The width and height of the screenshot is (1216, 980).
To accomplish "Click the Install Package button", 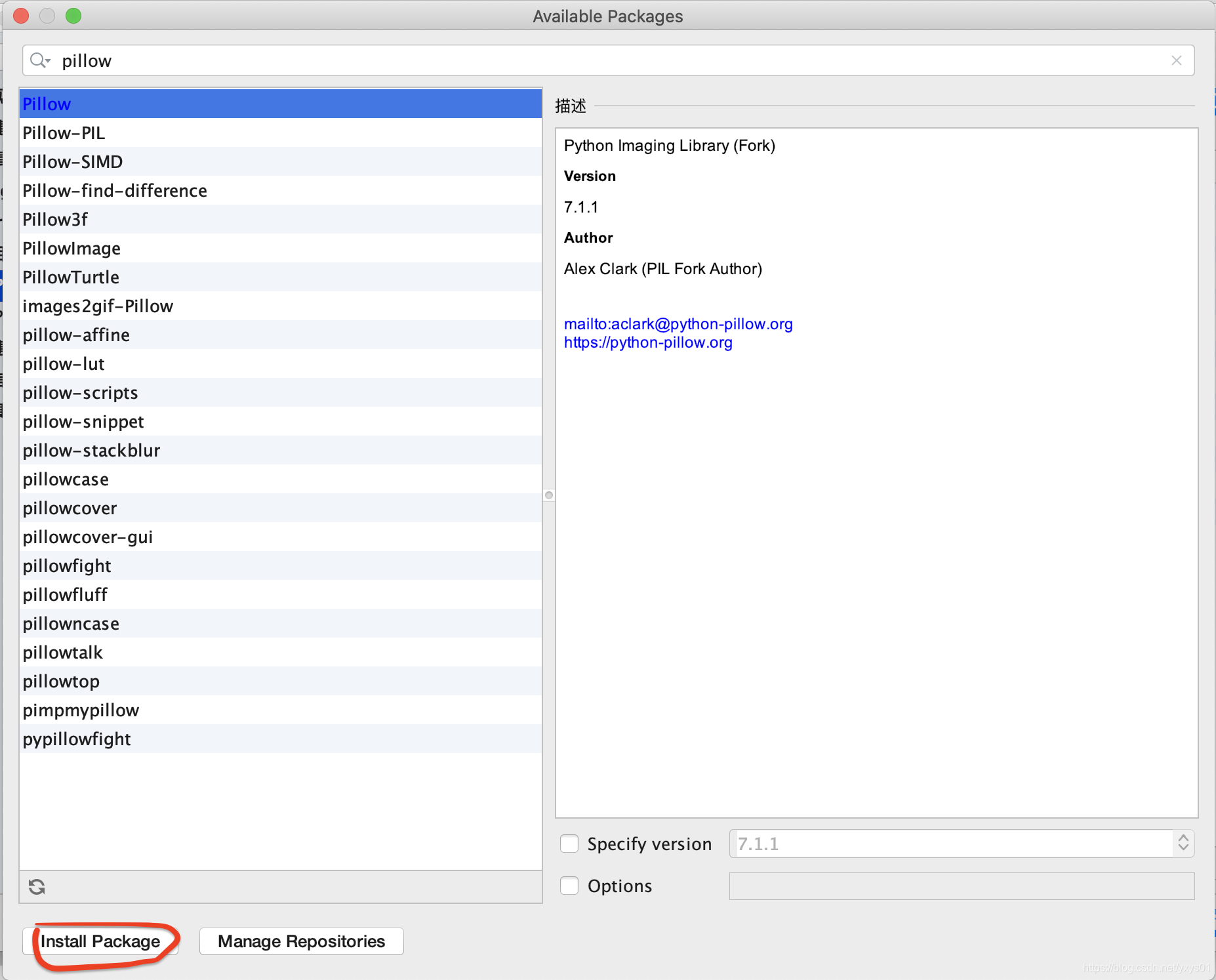I will tap(100, 941).
